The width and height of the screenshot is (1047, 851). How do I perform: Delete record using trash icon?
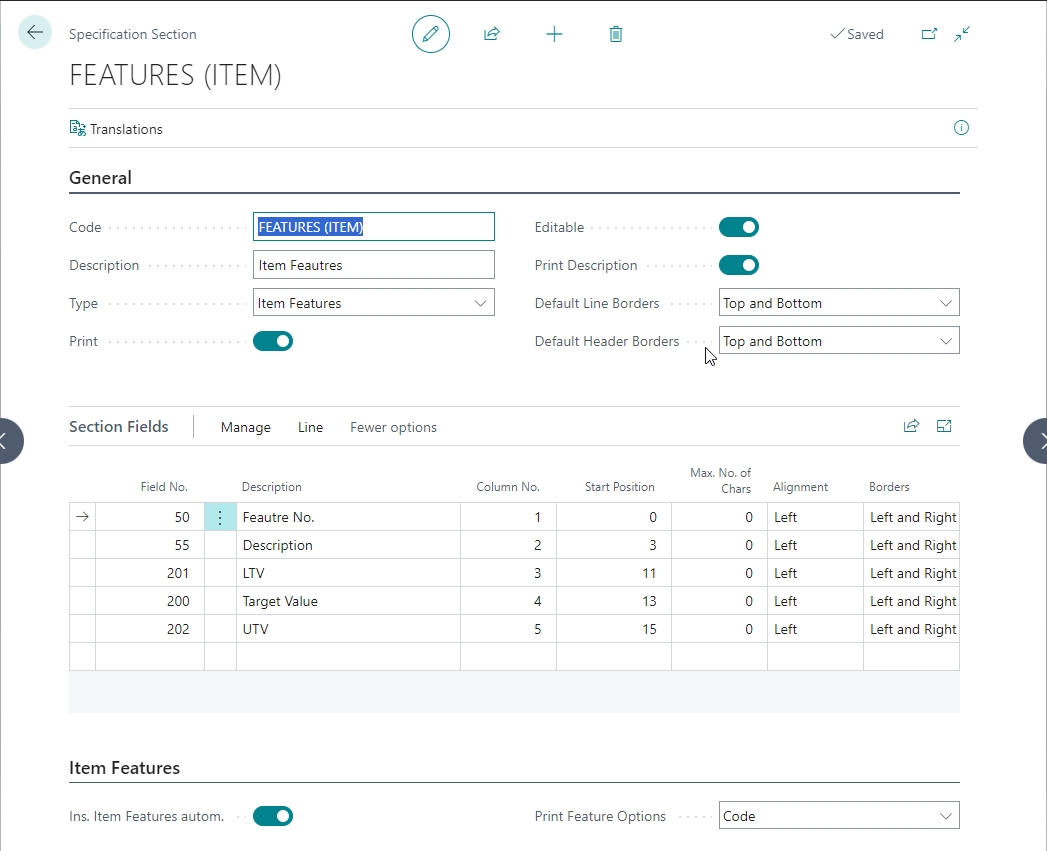(616, 34)
